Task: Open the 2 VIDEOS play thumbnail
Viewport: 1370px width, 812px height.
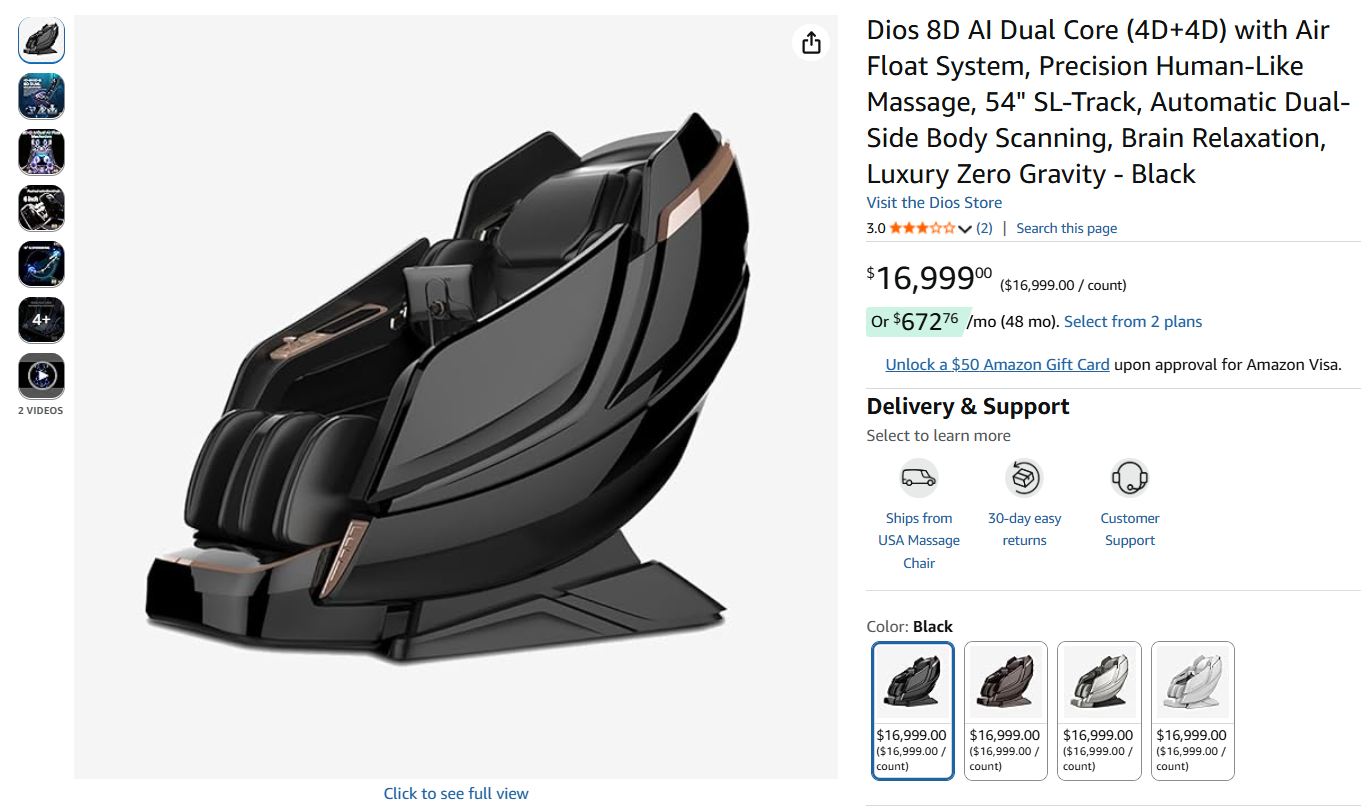Action: pyautogui.click(x=41, y=376)
